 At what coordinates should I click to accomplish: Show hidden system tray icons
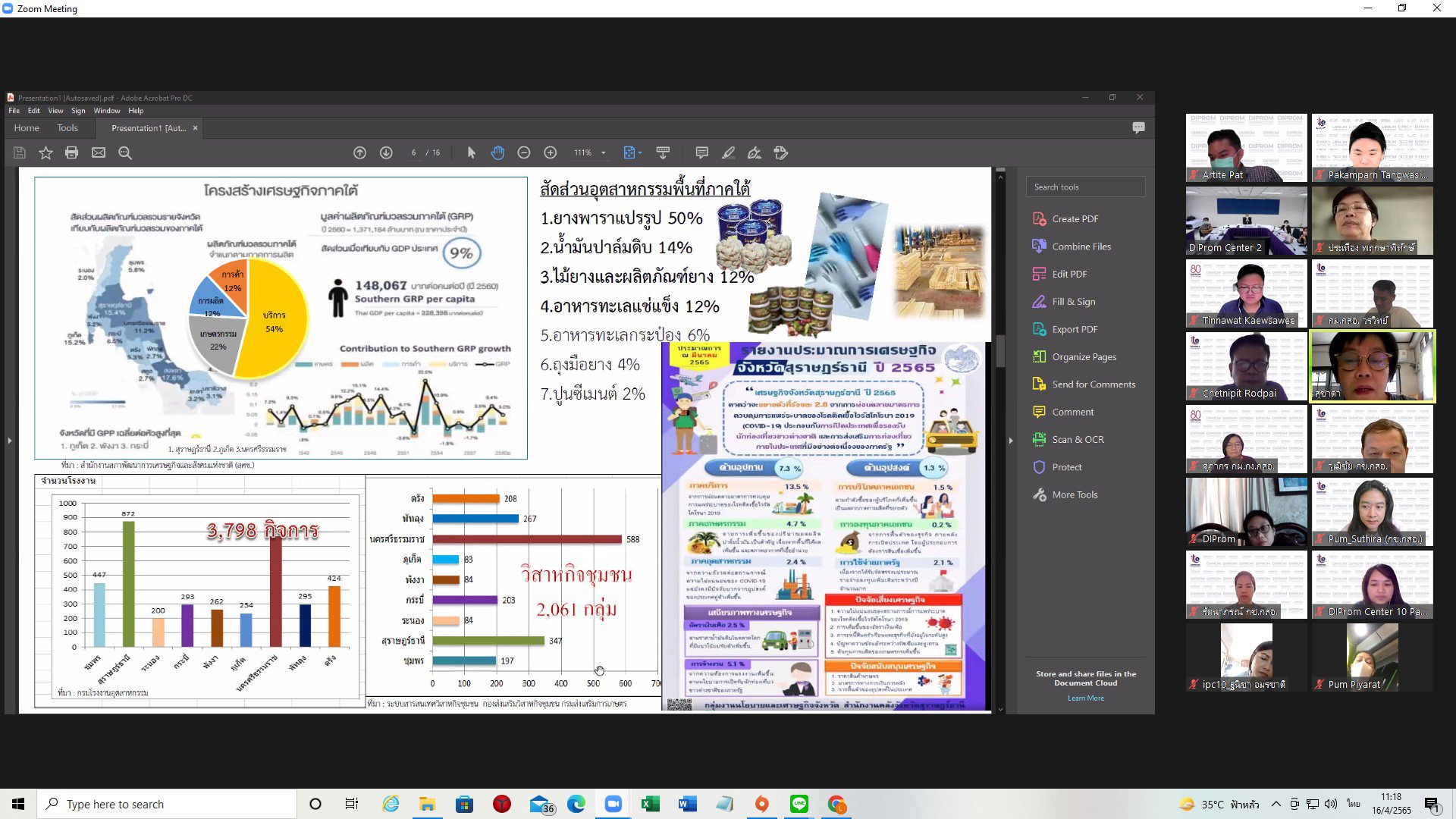tap(1276, 804)
